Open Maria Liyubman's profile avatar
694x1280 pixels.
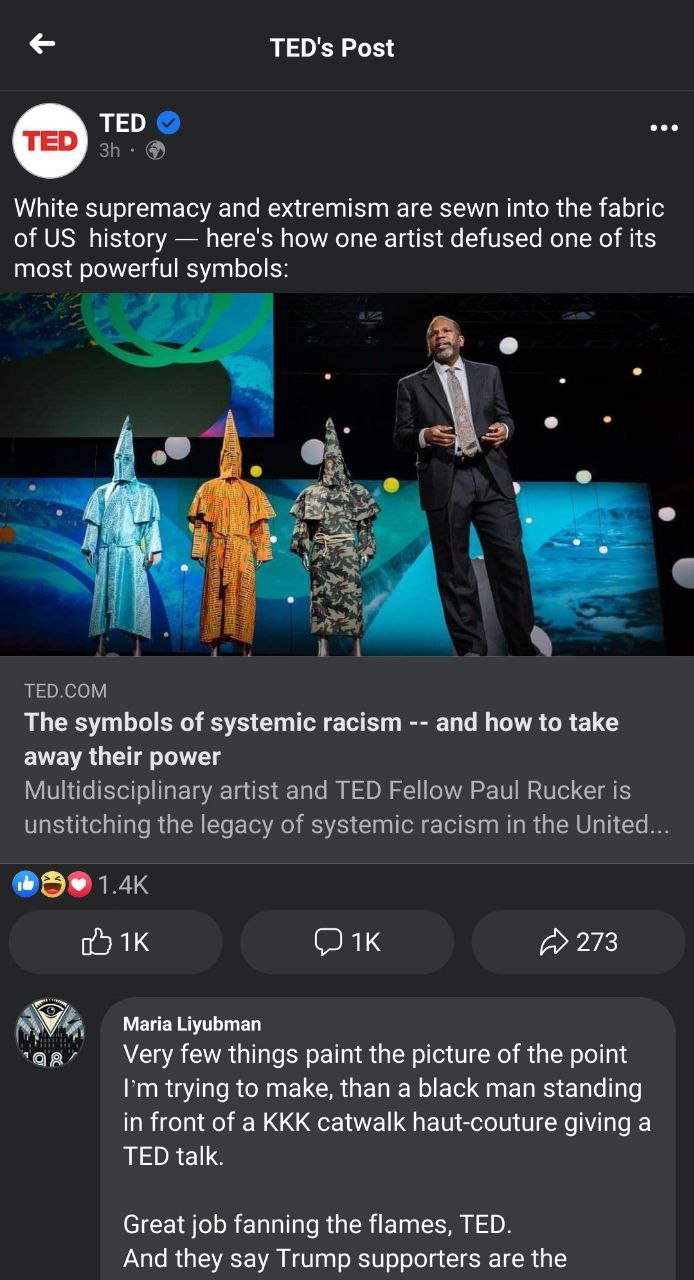(50, 1033)
